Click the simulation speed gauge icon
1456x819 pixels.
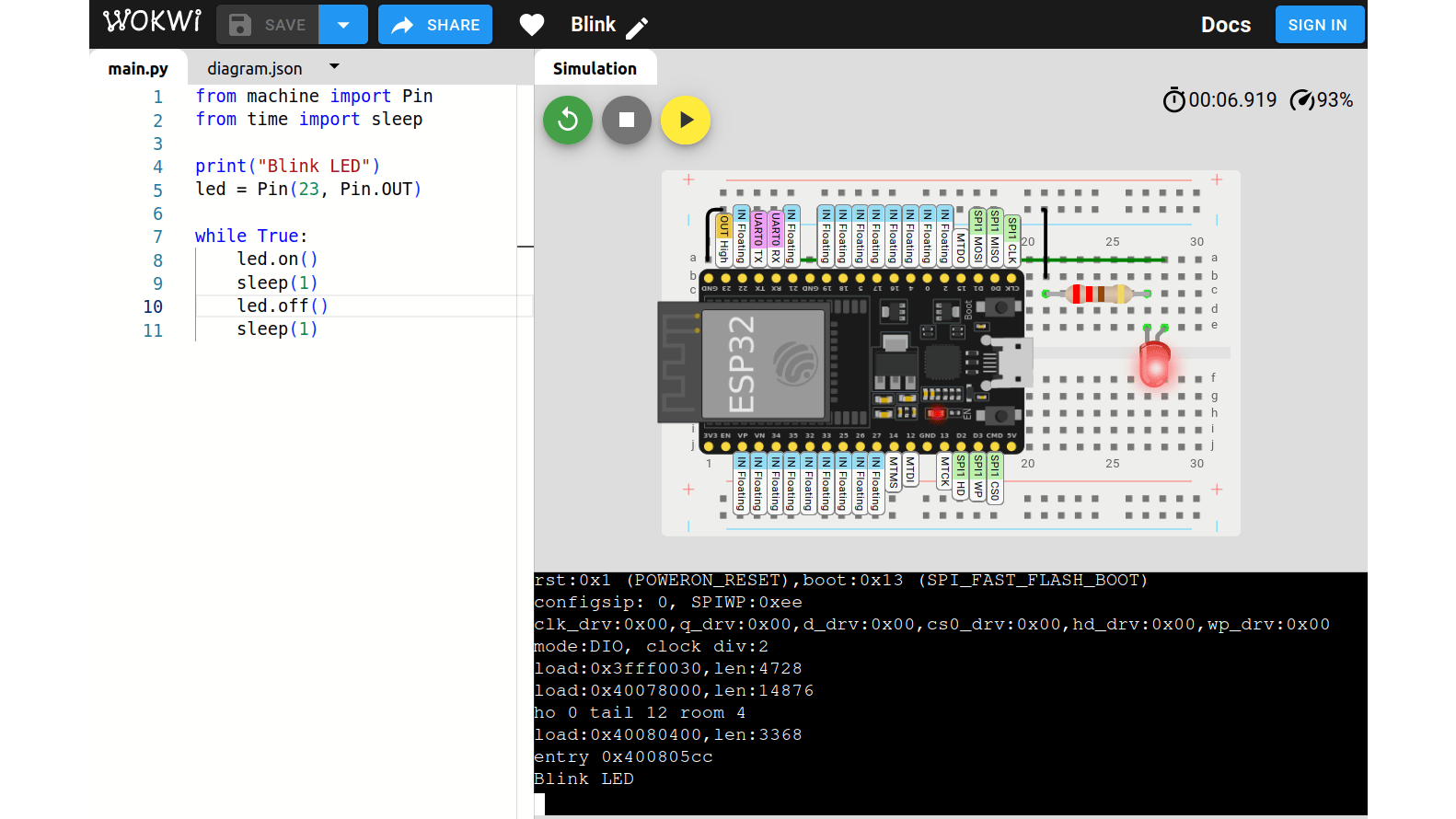pos(1302,99)
